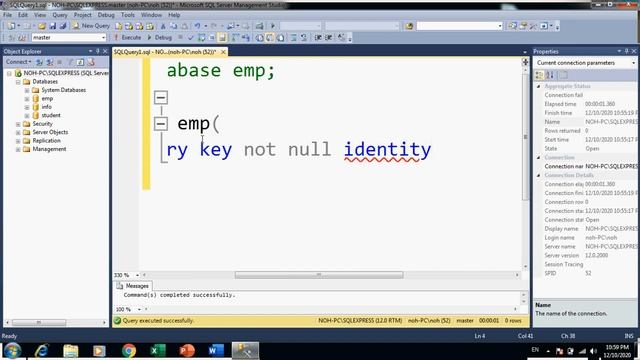Collapse the Databases tree node

[18, 82]
